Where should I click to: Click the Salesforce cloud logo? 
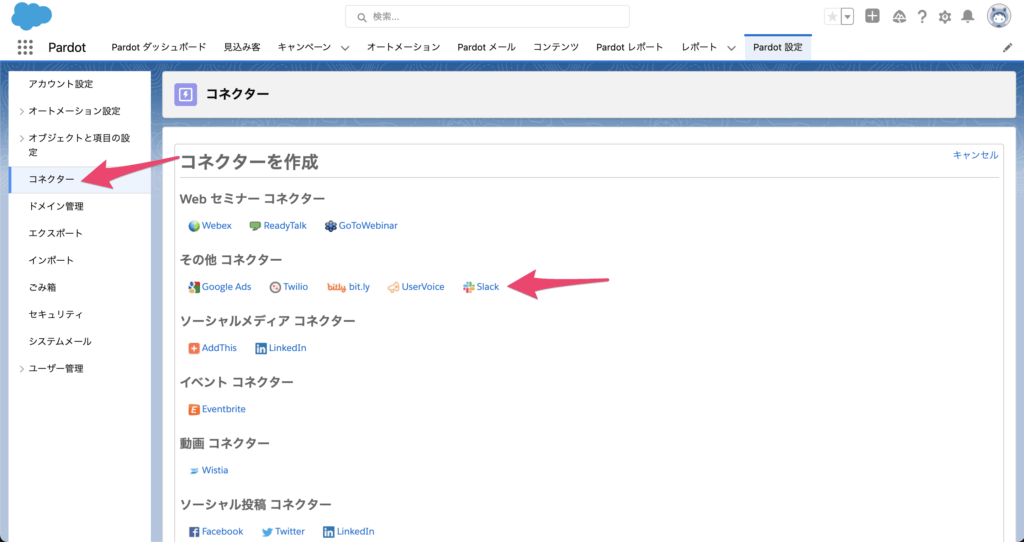31,16
